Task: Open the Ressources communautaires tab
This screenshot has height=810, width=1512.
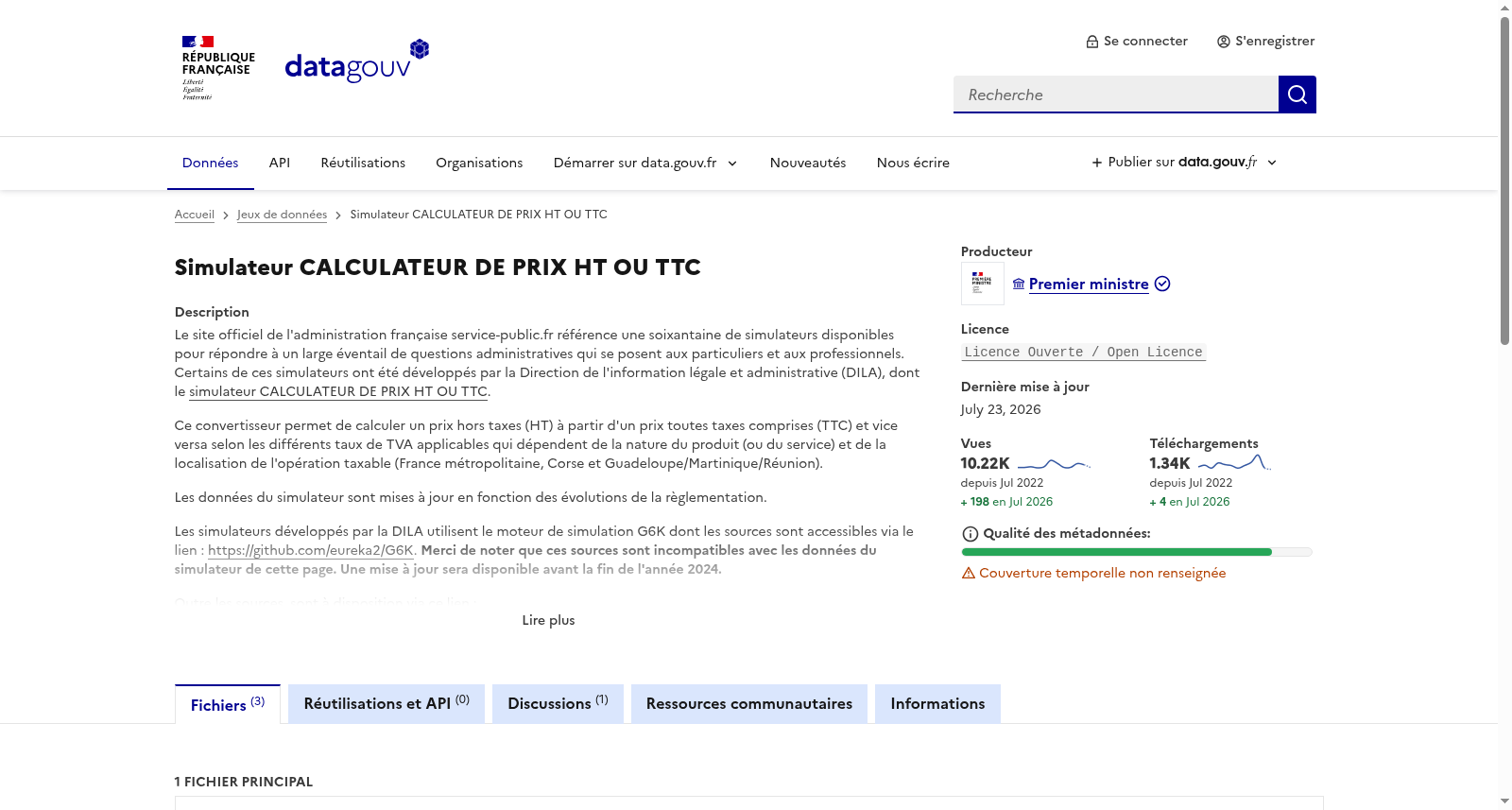Action: pos(749,704)
